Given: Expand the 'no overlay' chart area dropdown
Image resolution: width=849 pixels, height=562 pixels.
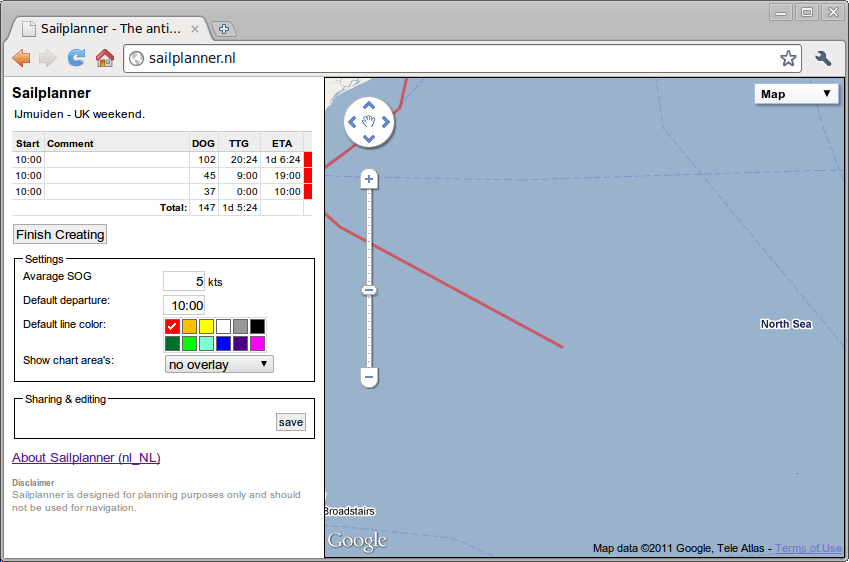Looking at the screenshot, I should pyautogui.click(x=219, y=364).
